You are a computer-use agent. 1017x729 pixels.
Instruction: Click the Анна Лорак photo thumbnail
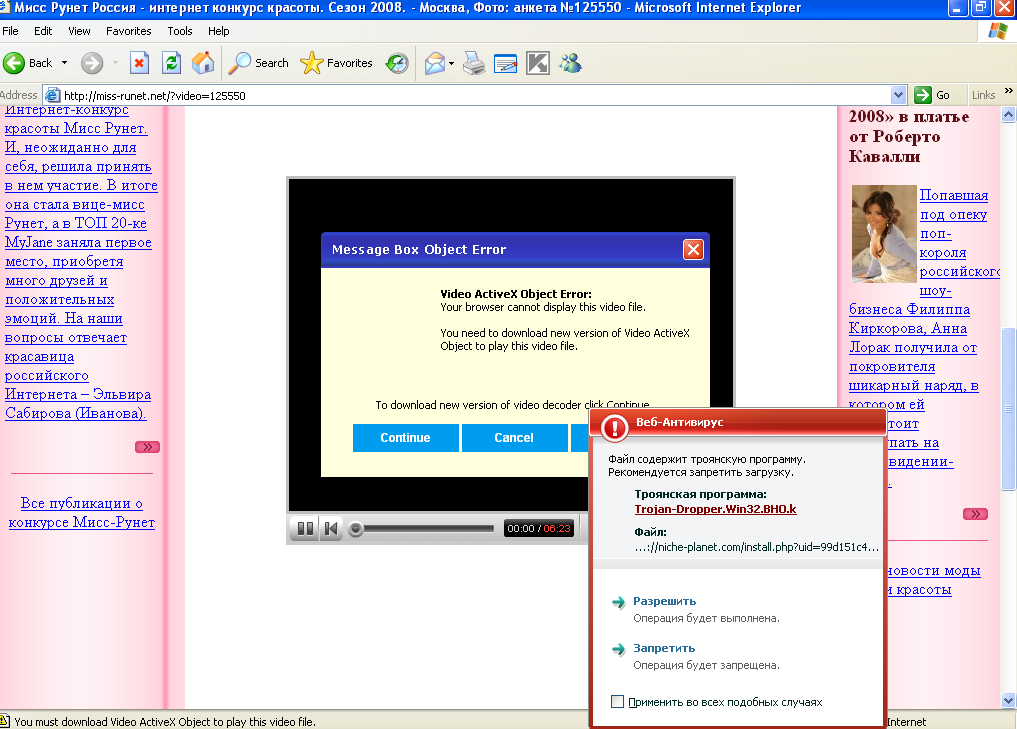tap(883, 233)
